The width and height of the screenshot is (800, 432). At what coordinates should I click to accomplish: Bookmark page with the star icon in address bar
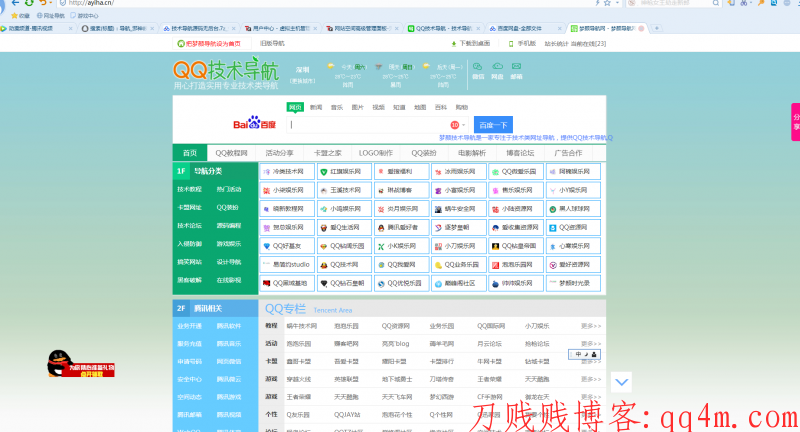coord(607,3)
